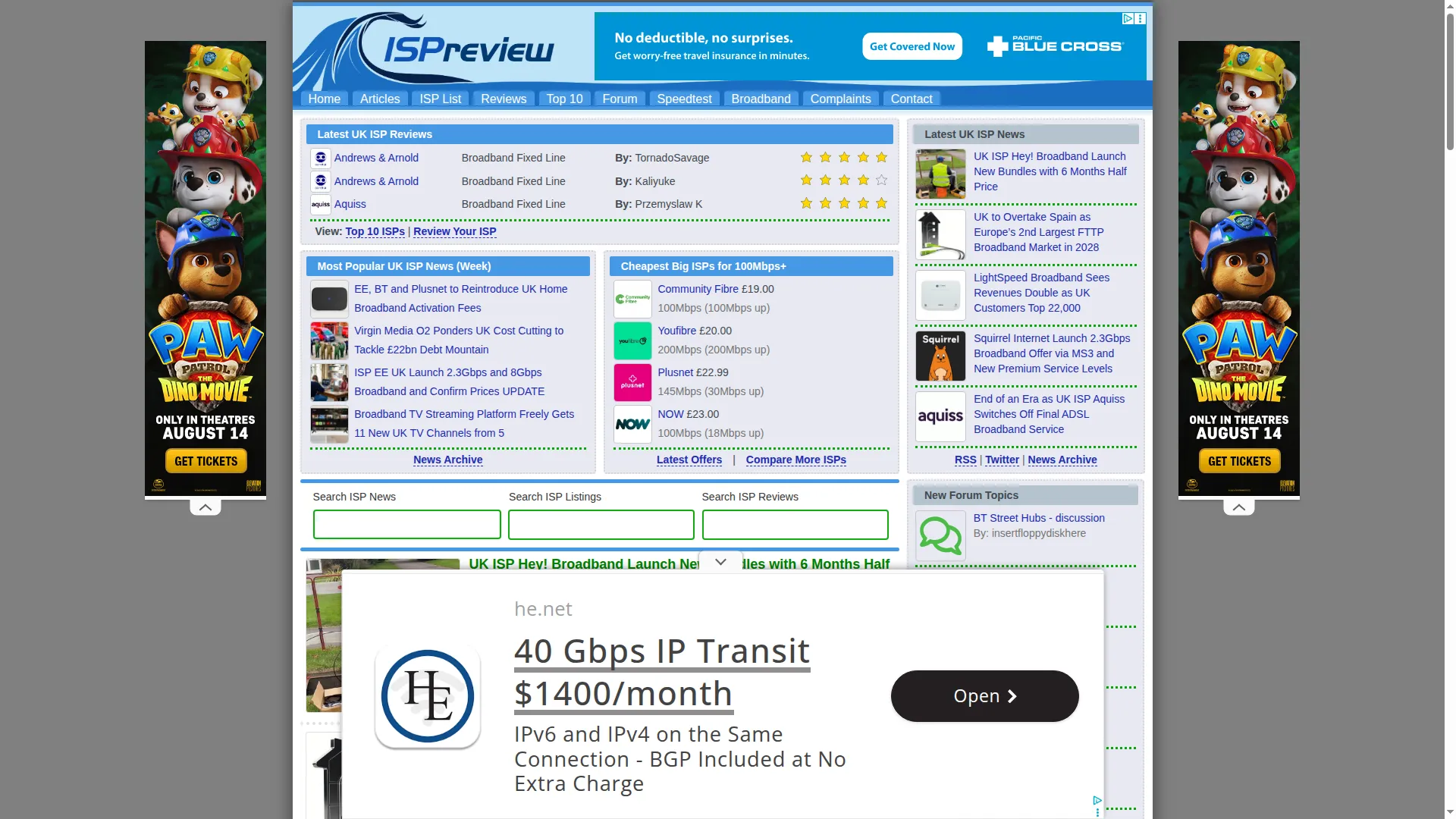Viewport: 1456px width, 819px height.
Task: Open the Complaints menu tab
Action: tap(841, 99)
